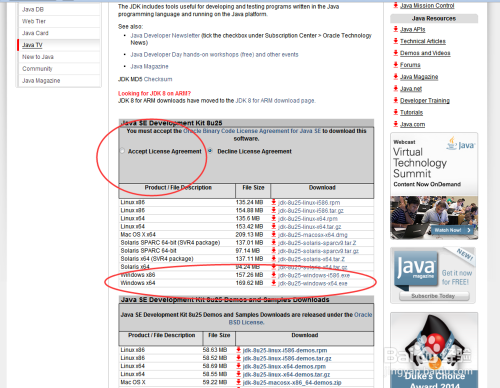Click the red arrow icon of the 97.14 MB Solaris SPARC row
The width and height of the screenshot is (500, 388).
(274, 250)
